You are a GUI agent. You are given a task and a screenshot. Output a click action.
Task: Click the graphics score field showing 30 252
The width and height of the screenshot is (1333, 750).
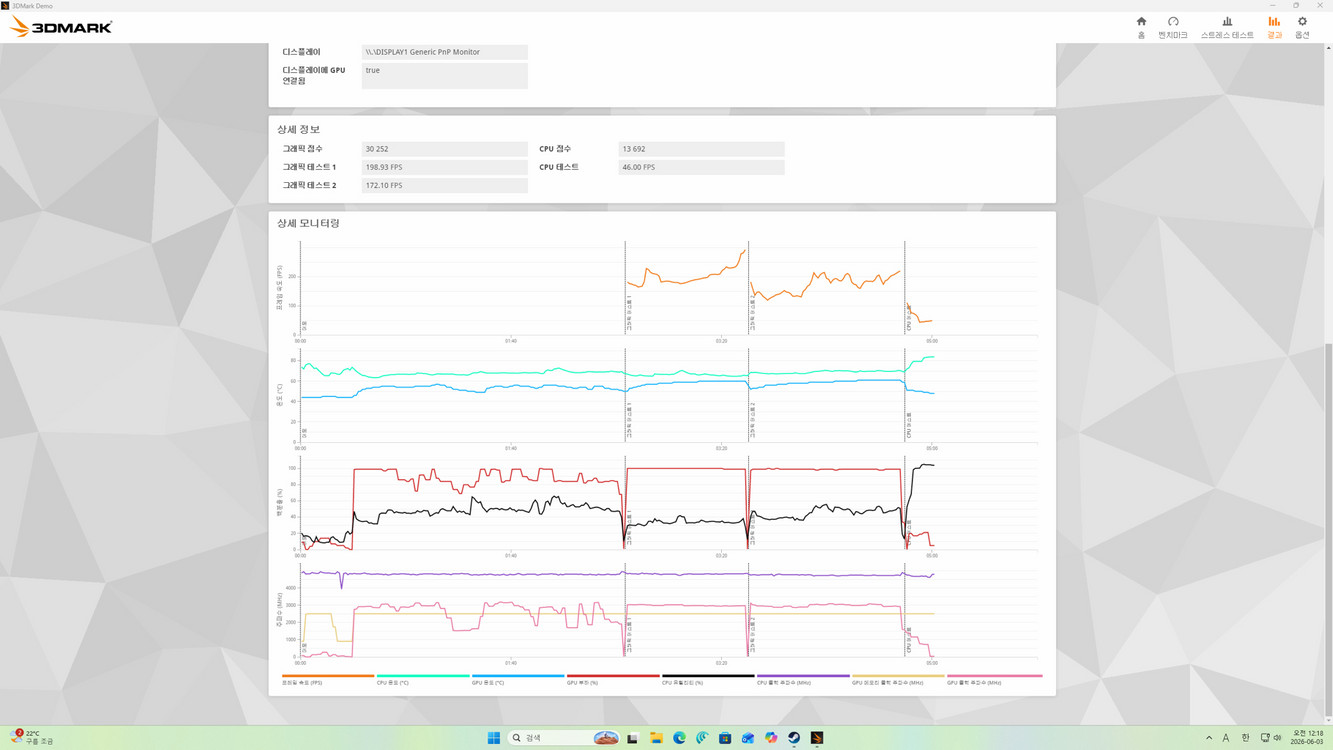pyautogui.click(x=444, y=149)
